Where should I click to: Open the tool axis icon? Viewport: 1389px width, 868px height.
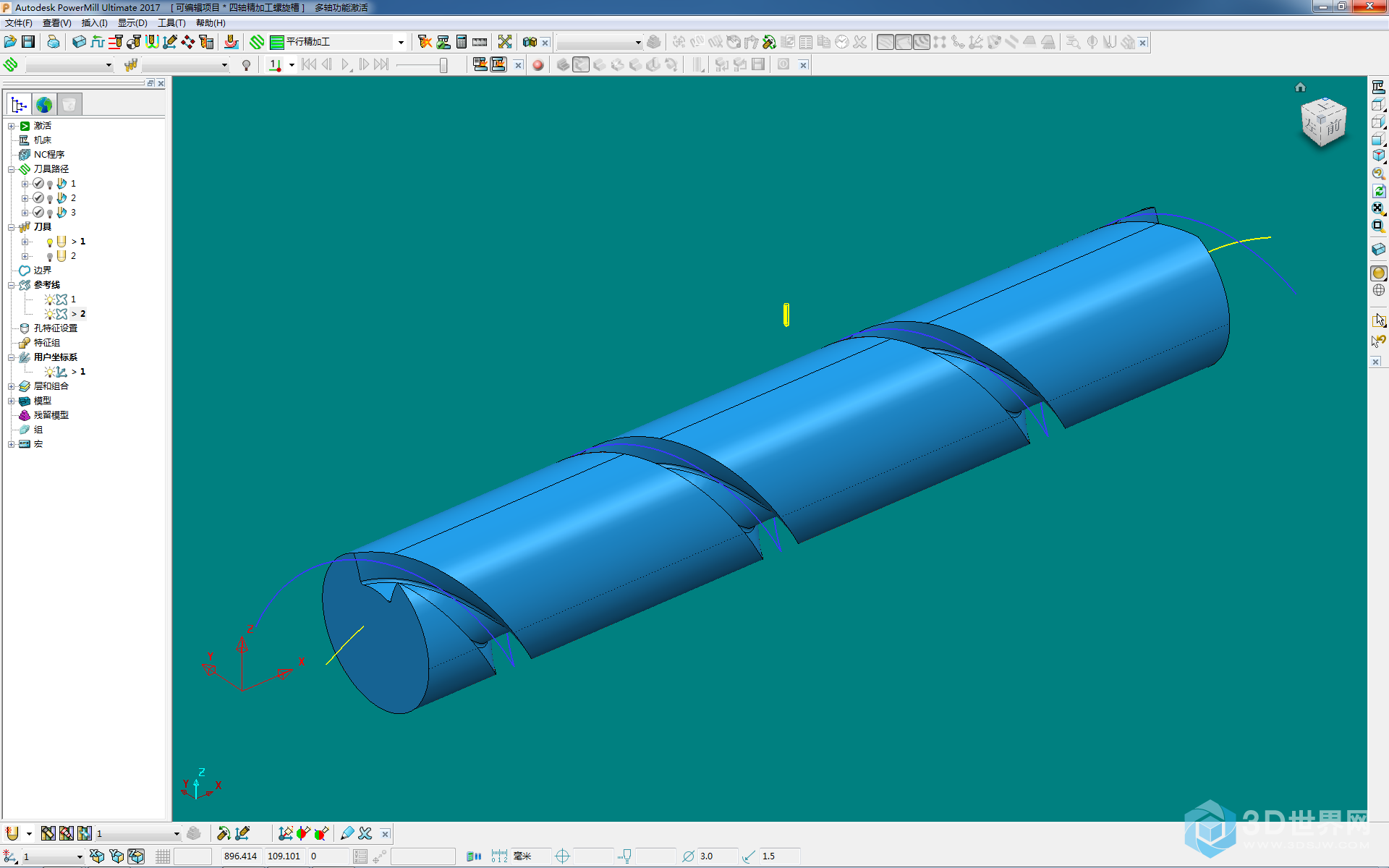tap(170, 42)
